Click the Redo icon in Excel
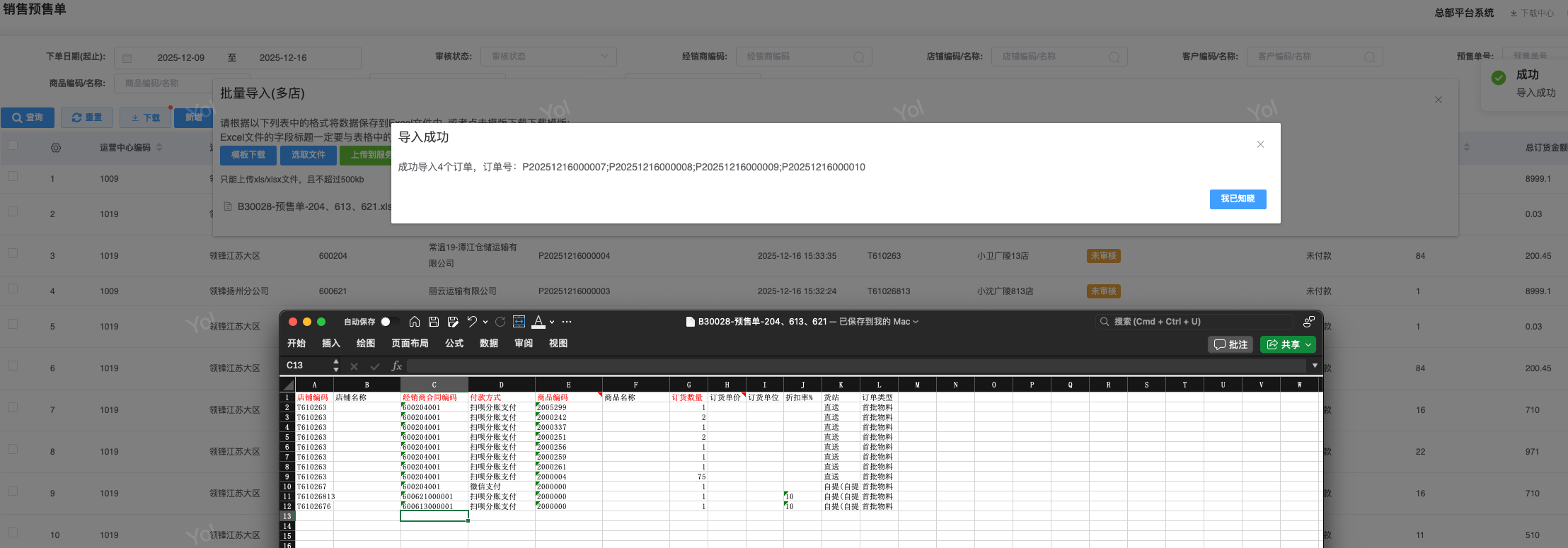1568x548 pixels. point(500,322)
